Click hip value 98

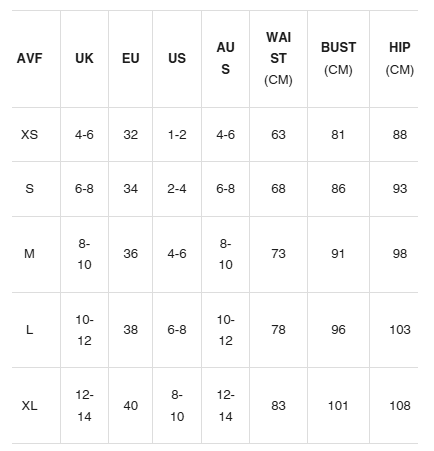coord(400,254)
